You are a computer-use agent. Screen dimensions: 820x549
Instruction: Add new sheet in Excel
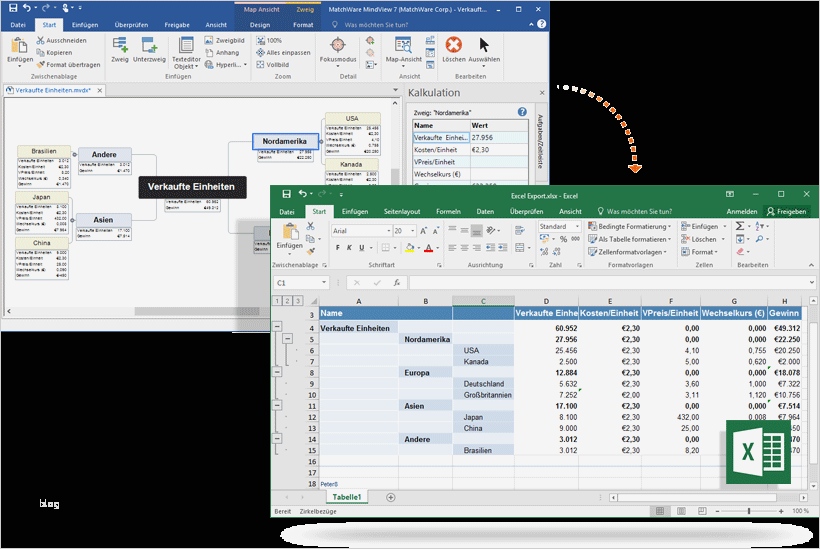click(x=391, y=497)
